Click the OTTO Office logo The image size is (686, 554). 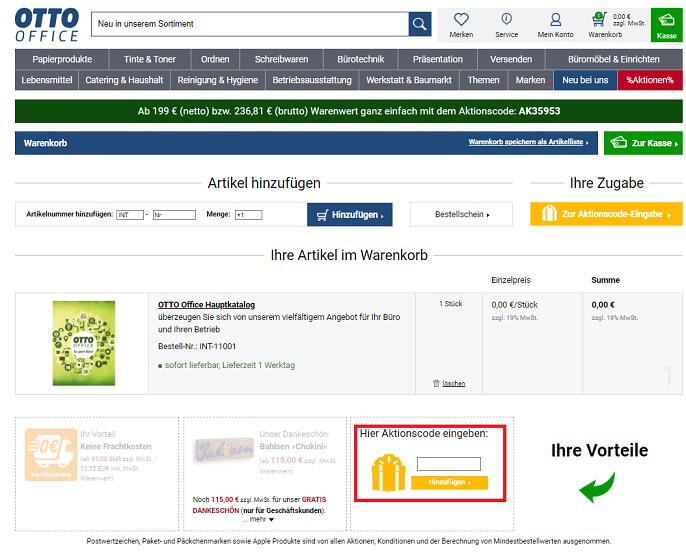[47, 25]
